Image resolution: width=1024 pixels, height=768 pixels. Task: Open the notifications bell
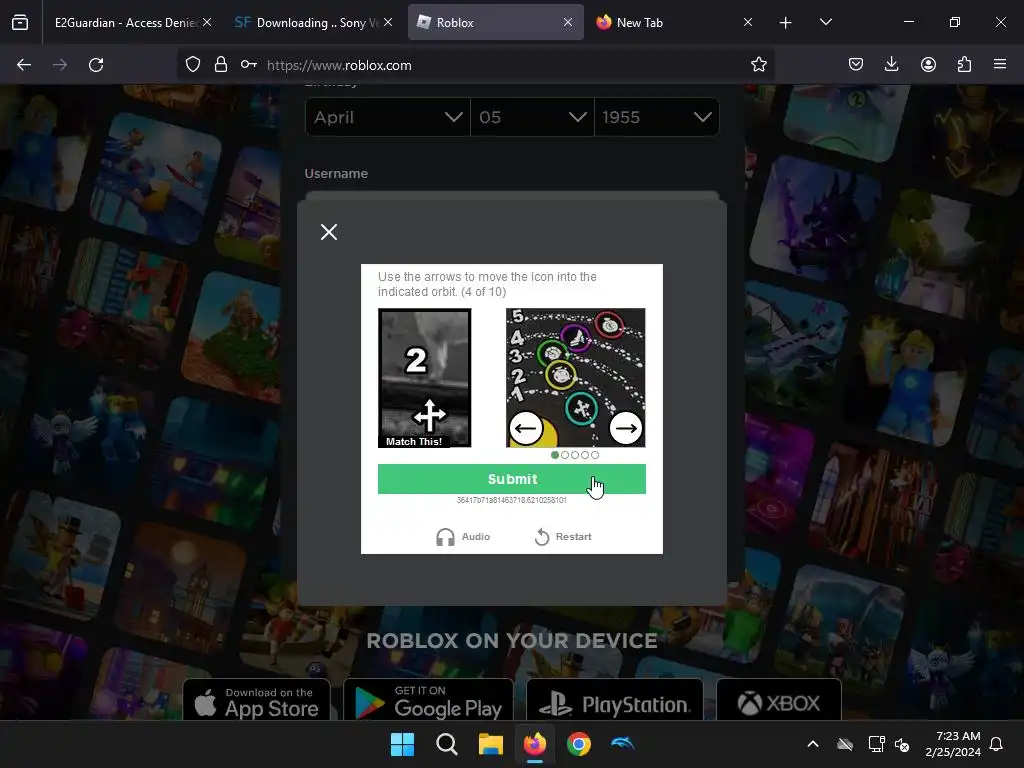pos(996,744)
